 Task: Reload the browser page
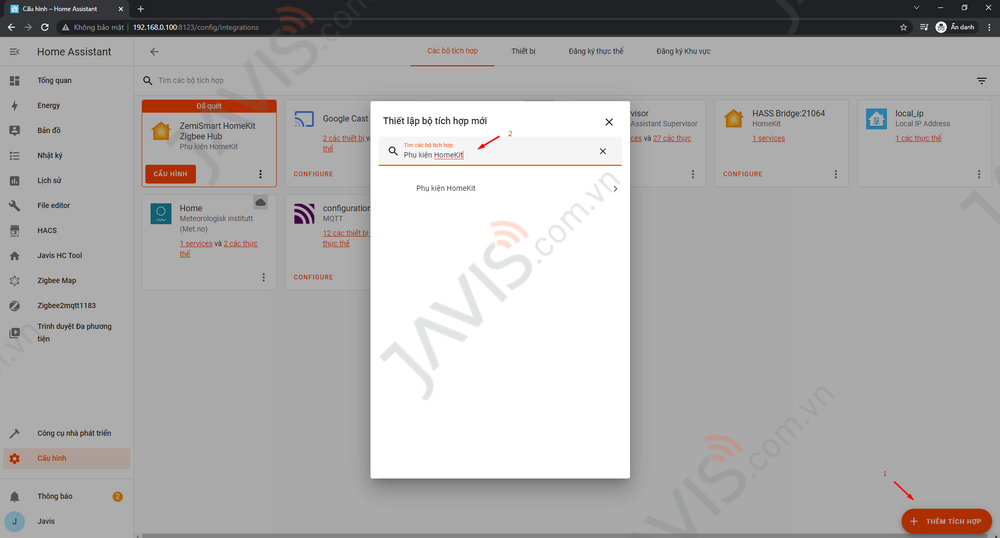(45, 27)
